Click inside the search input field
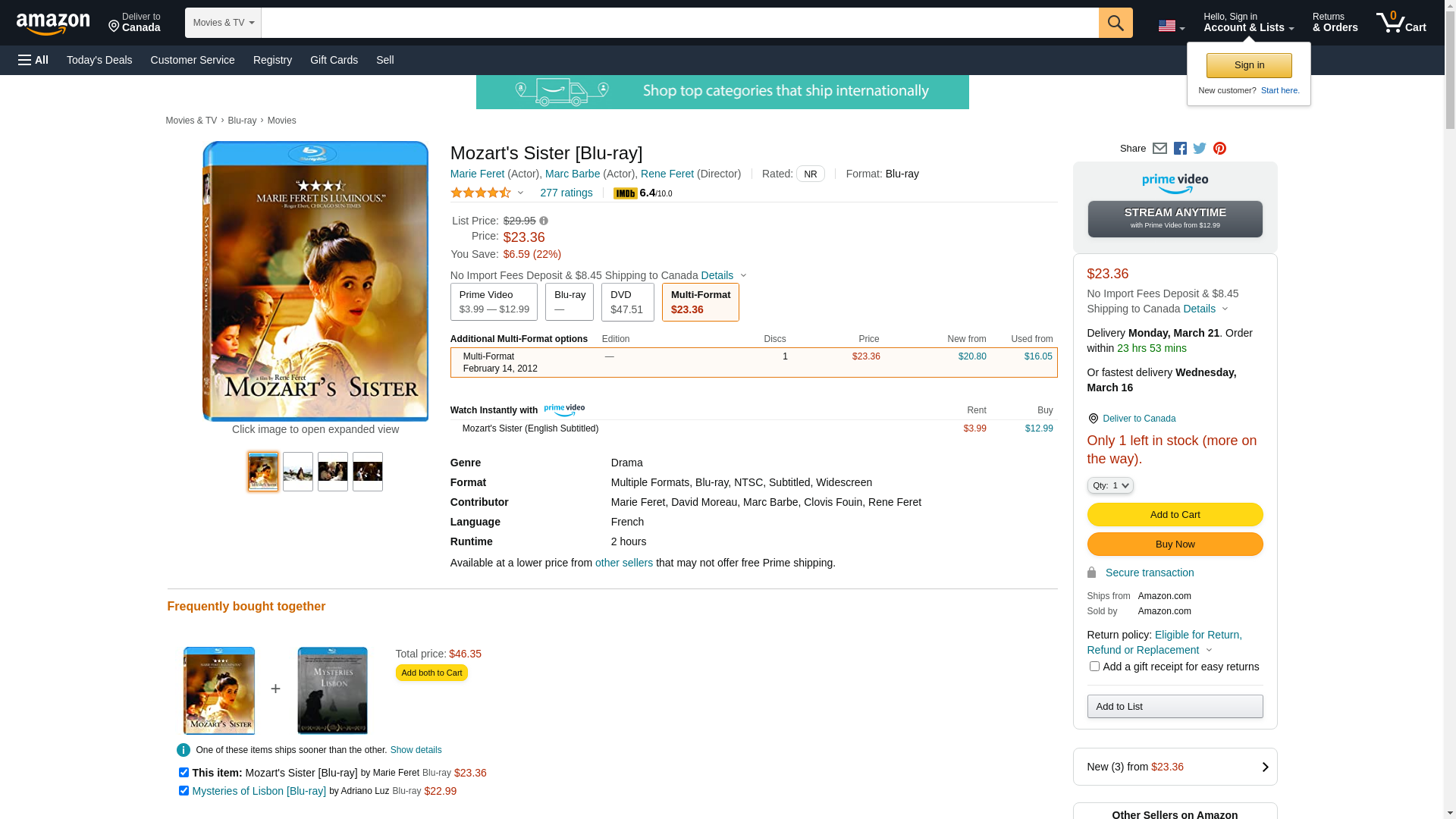 click(x=679, y=23)
